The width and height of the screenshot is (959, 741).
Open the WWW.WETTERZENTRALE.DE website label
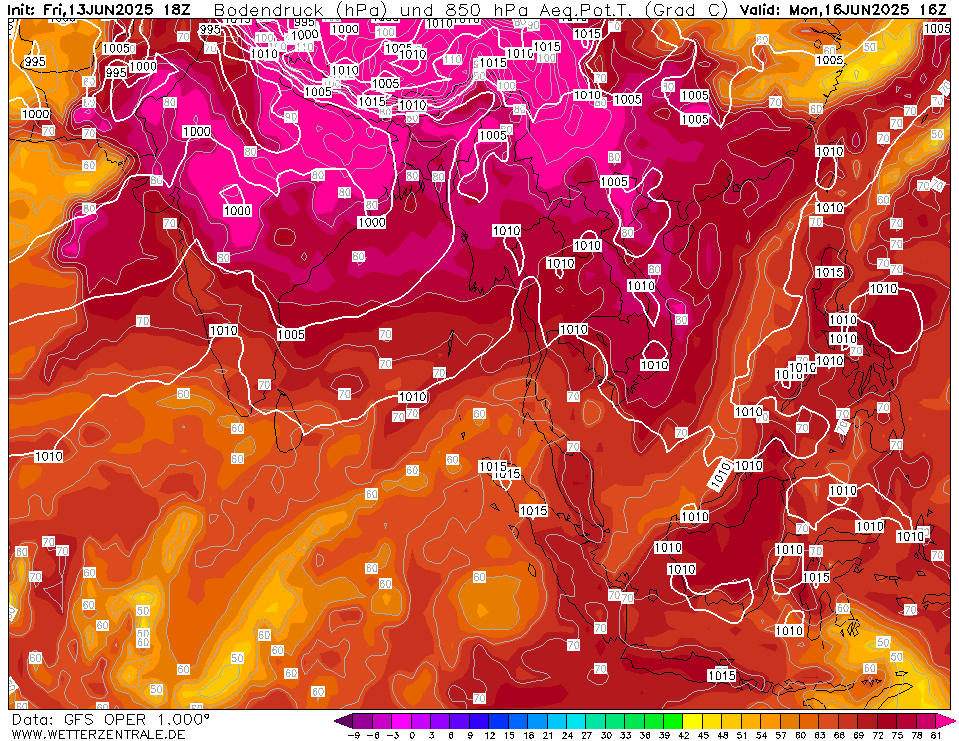[98, 734]
